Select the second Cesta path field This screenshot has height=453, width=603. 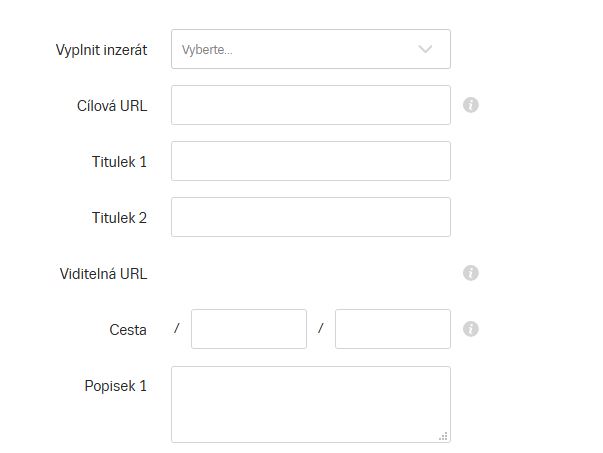393,329
